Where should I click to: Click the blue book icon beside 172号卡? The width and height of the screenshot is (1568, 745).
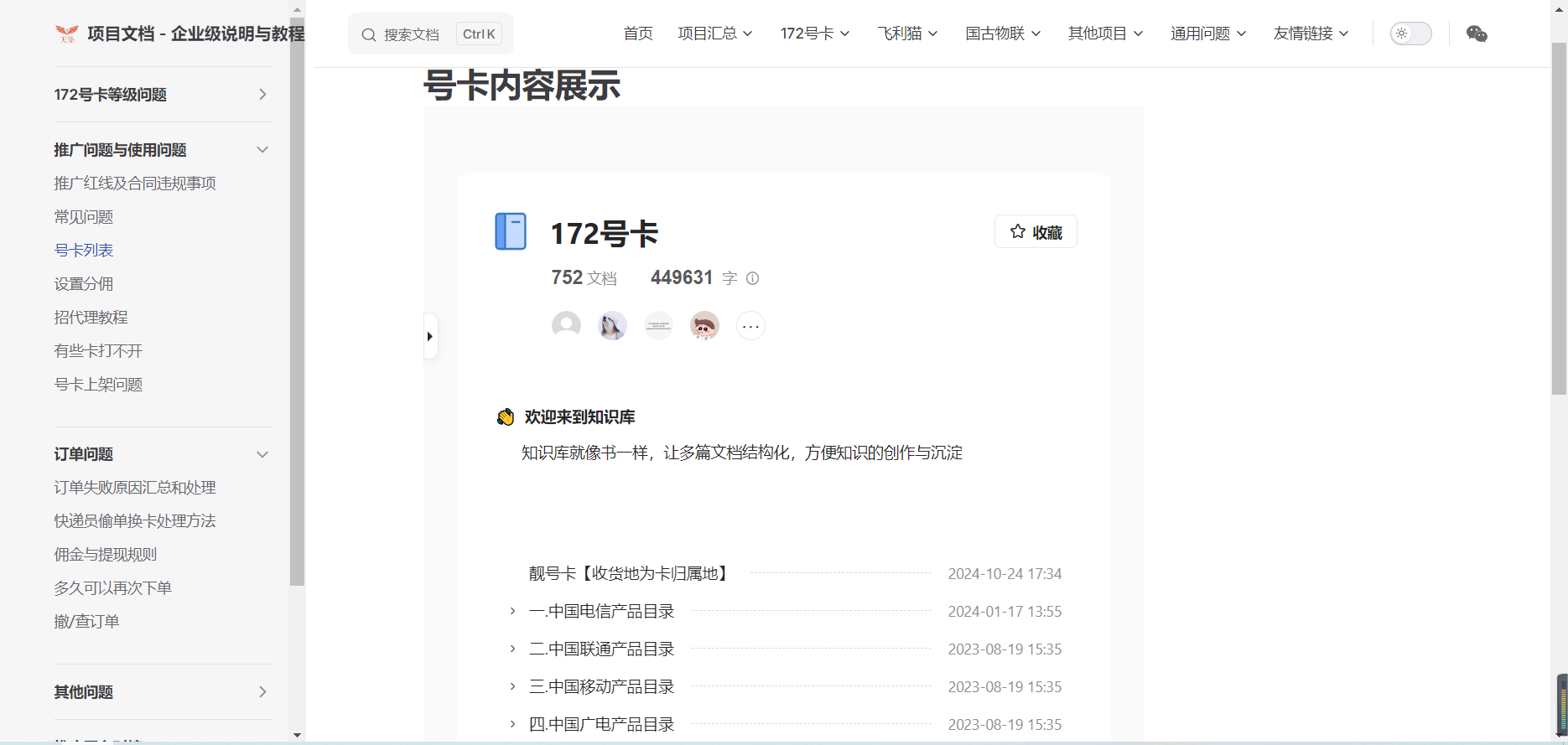(x=511, y=231)
